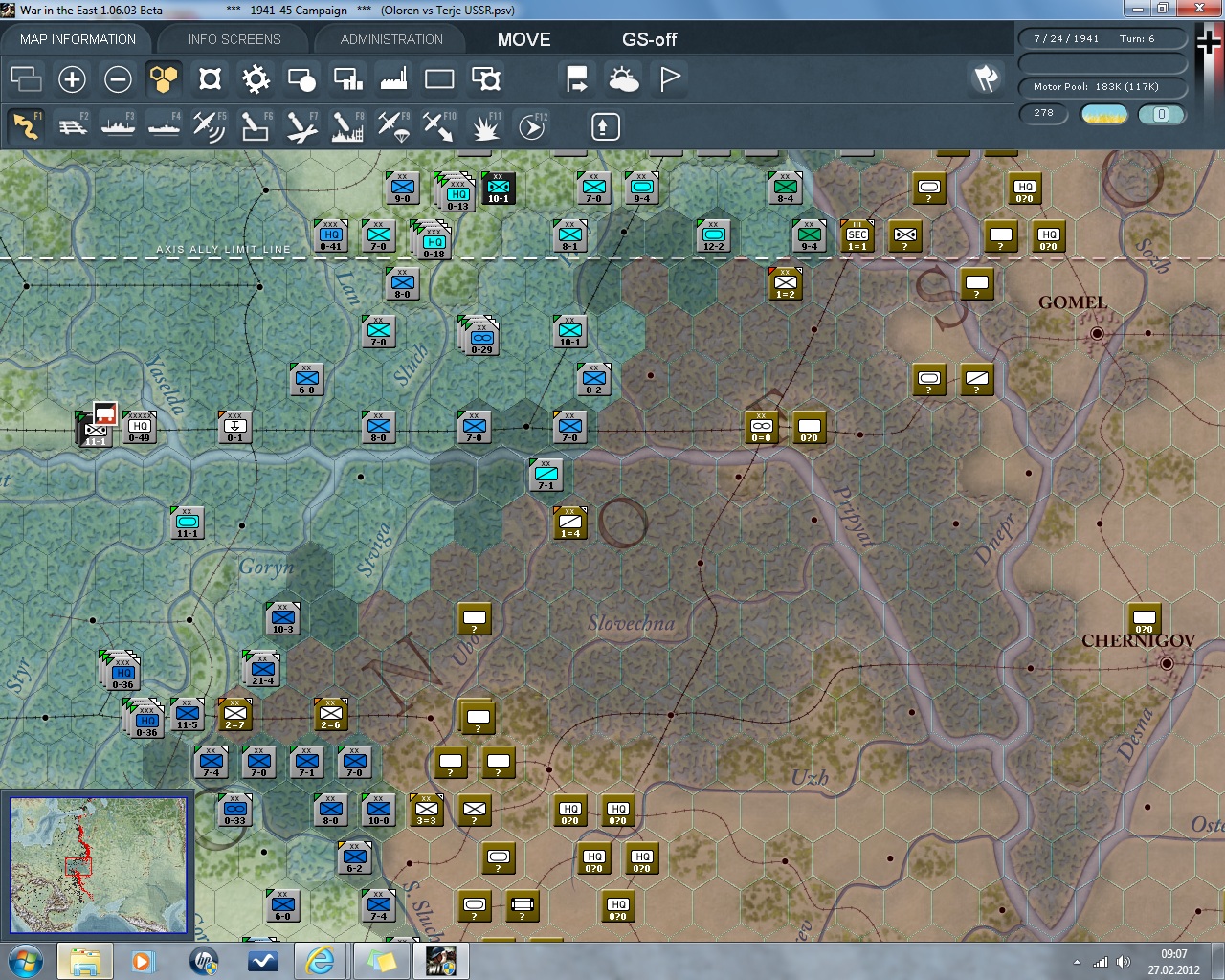Select the F1 move mode
The image size is (1225, 980).
pyautogui.click(x=26, y=126)
